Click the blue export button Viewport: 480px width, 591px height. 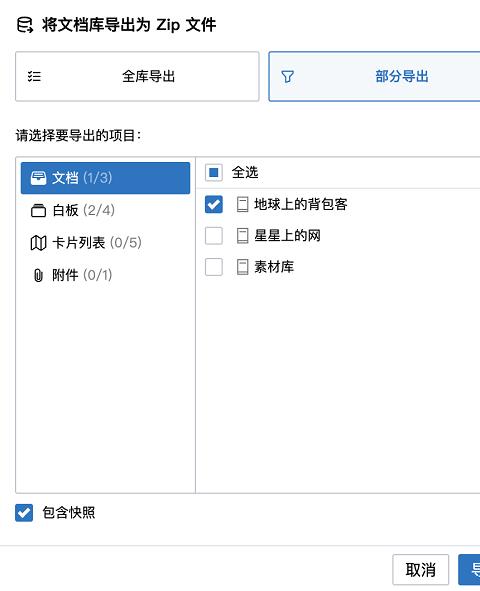(469, 570)
